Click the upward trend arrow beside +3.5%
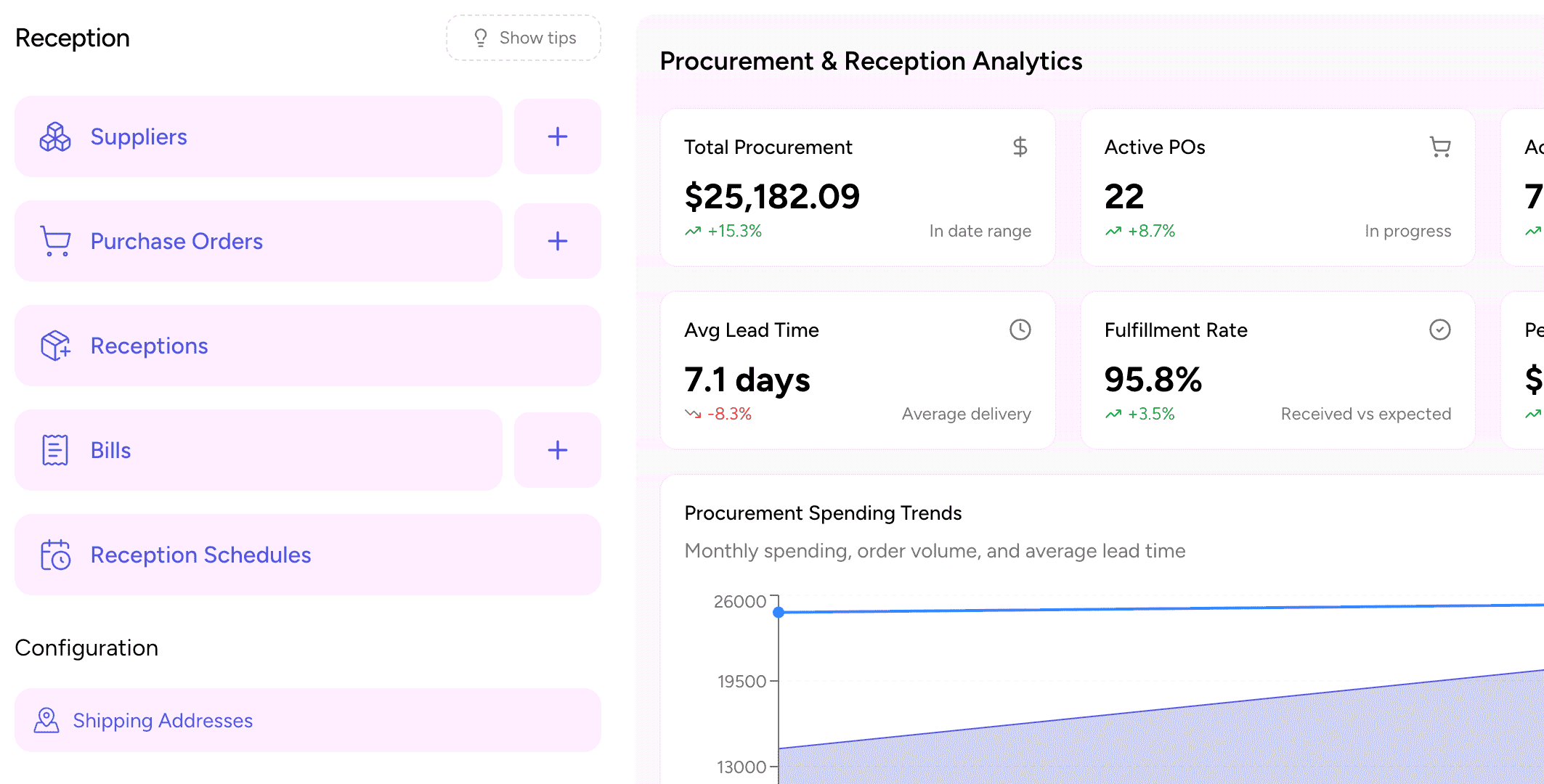 tap(1113, 414)
